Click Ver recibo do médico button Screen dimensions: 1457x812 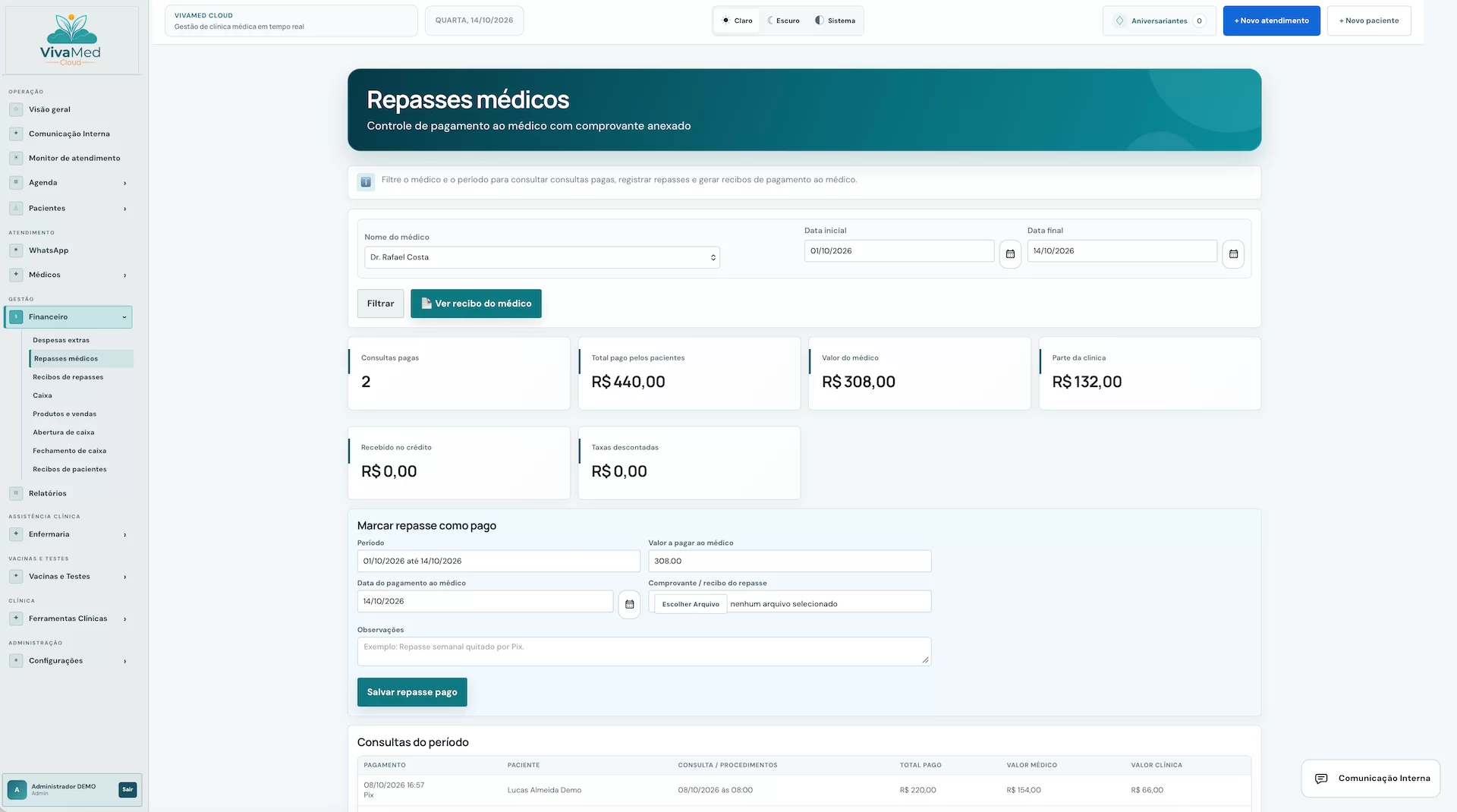tap(476, 304)
